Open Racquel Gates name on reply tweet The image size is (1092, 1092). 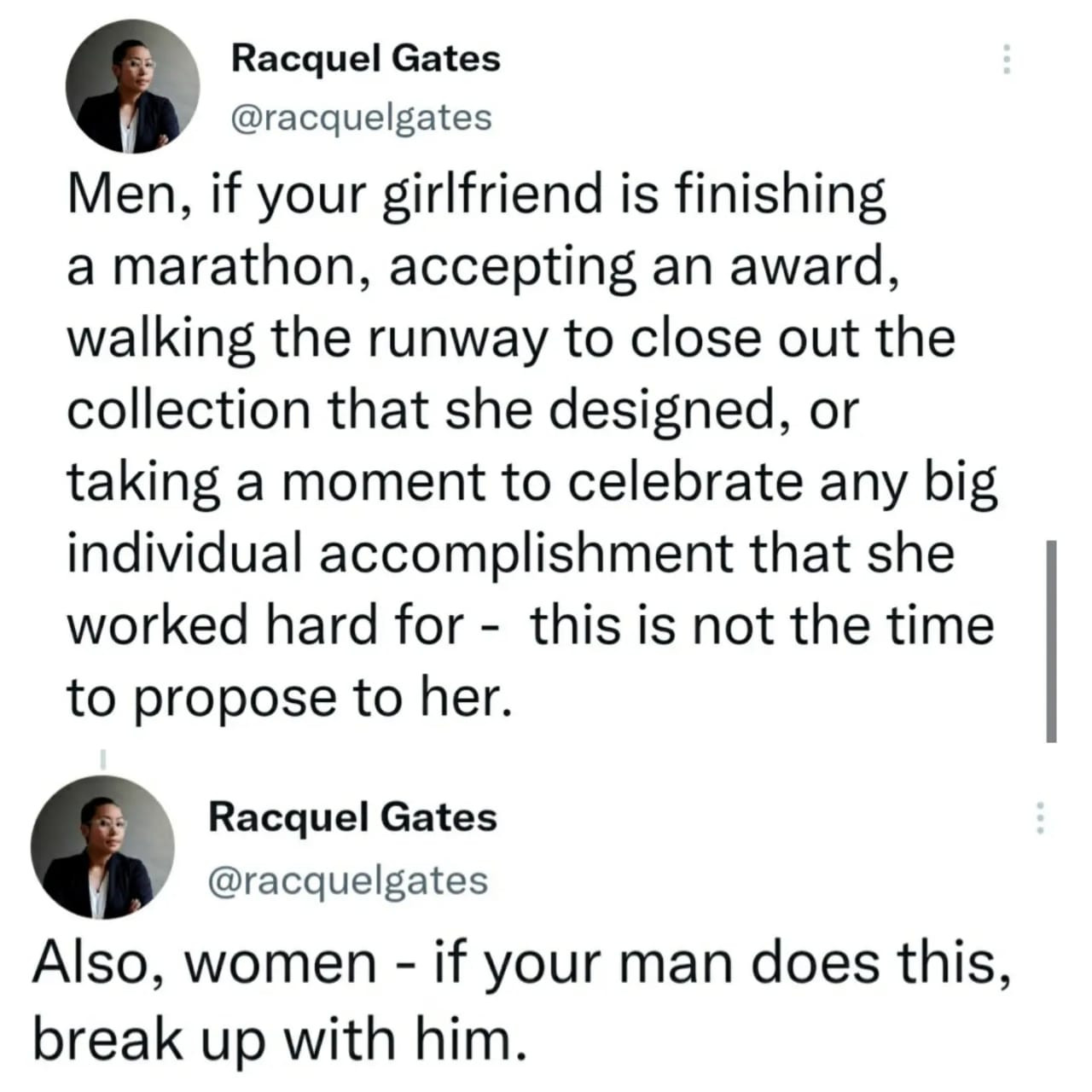tap(352, 817)
